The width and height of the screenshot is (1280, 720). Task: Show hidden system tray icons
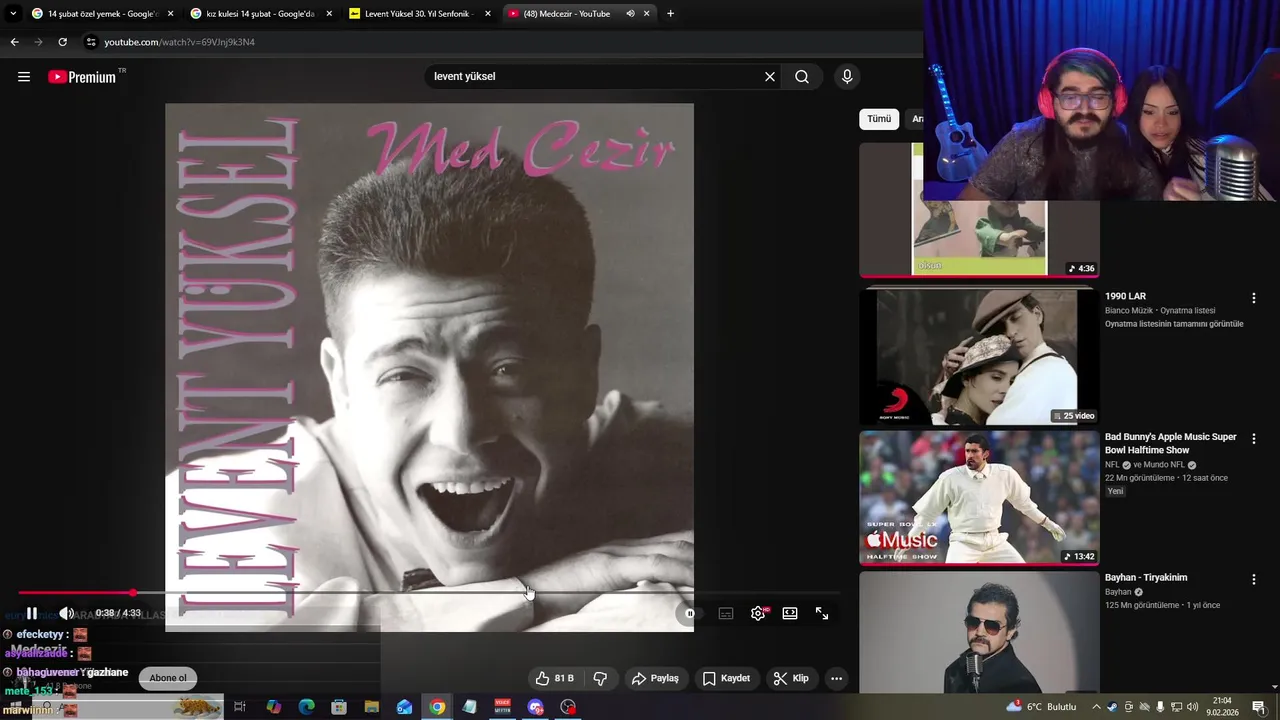pyautogui.click(x=1096, y=707)
